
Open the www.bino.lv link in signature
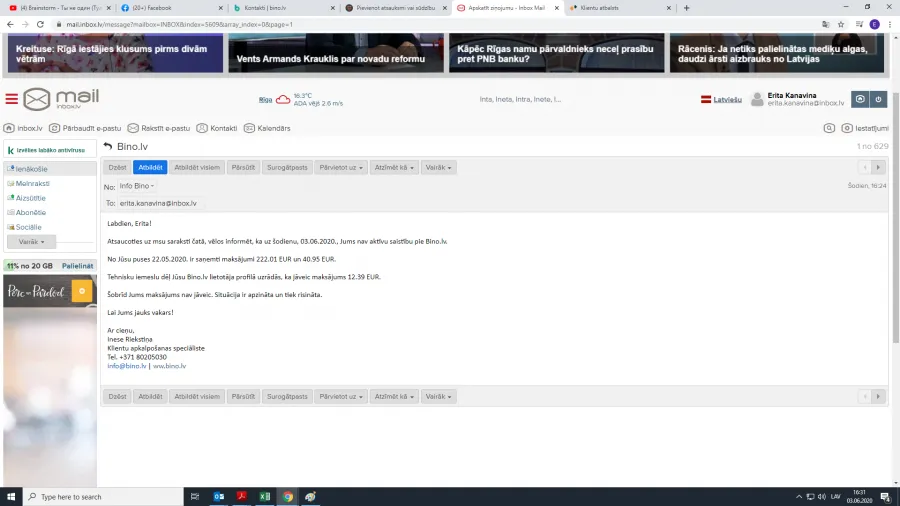pyautogui.click(x=169, y=366)
